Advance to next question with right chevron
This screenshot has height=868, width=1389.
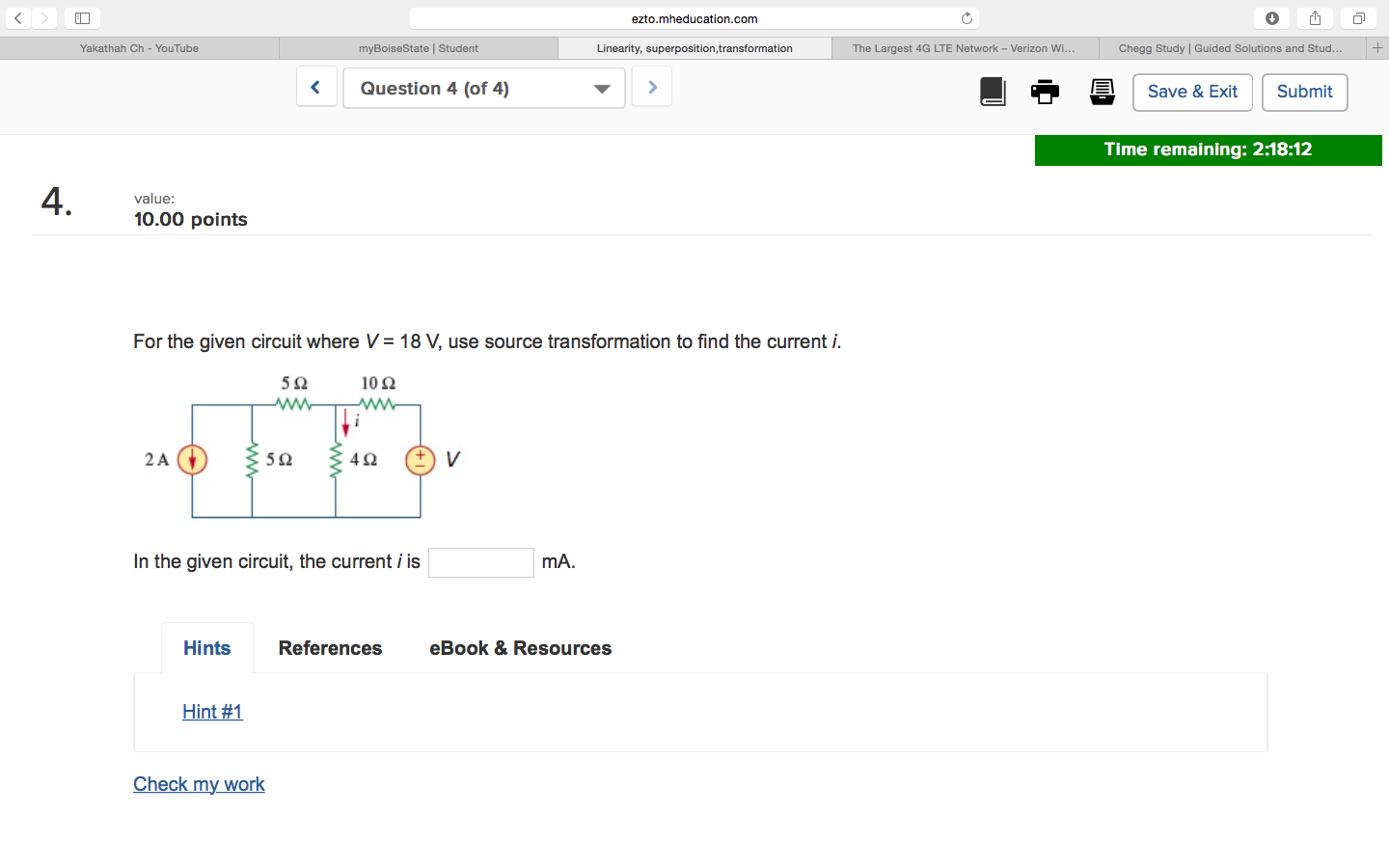point(651,86)
